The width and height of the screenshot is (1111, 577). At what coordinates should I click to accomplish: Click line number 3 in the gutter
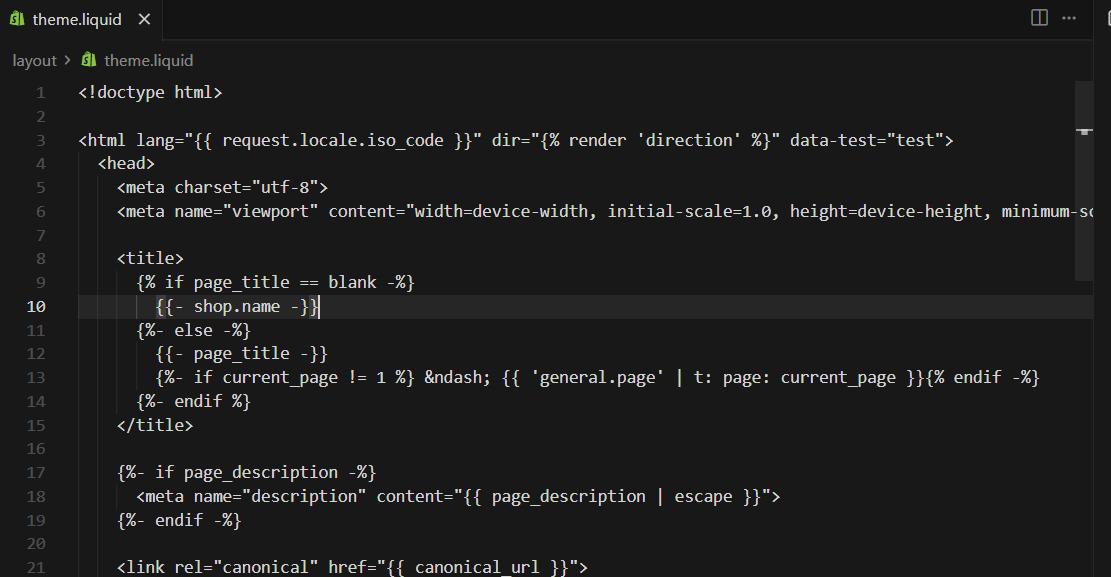[x=40, y=140]
